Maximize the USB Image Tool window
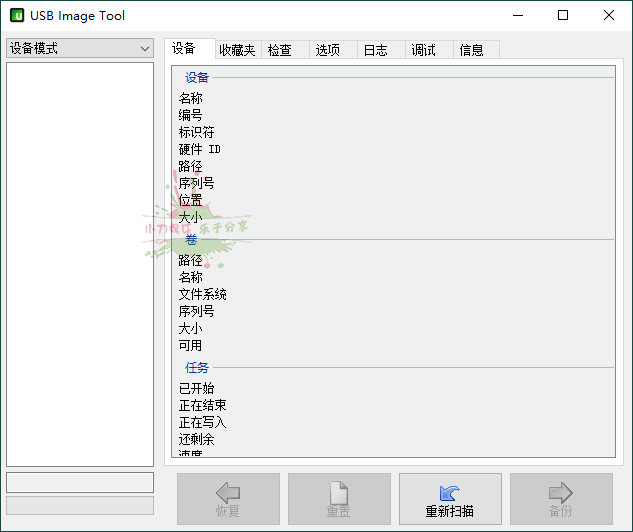This screenshot has height=532, width=633. coord(563,16)
